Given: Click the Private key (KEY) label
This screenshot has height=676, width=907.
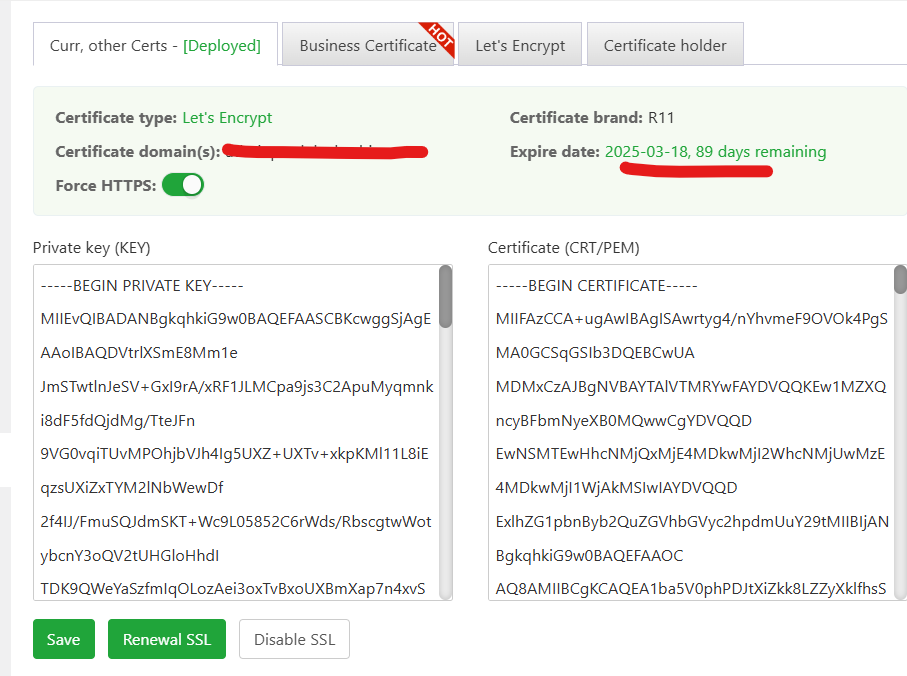Looking at the screenshot, I should click(92, 247).
